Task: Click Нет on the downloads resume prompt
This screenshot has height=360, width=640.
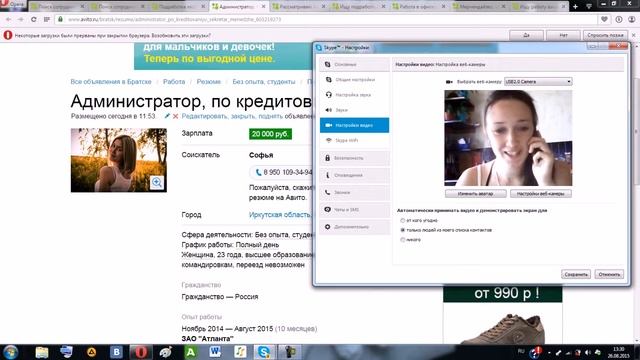Action: point(563,35)
